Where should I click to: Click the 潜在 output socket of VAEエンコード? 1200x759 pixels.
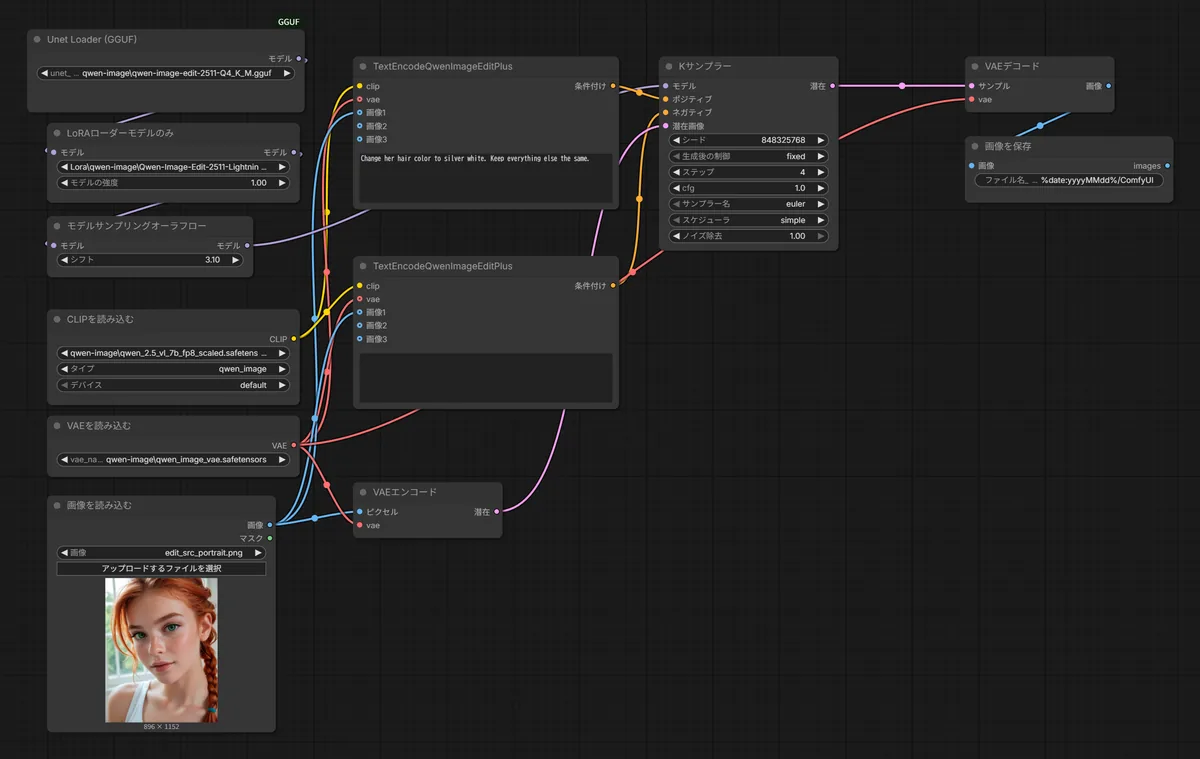[x=497, y=512]
